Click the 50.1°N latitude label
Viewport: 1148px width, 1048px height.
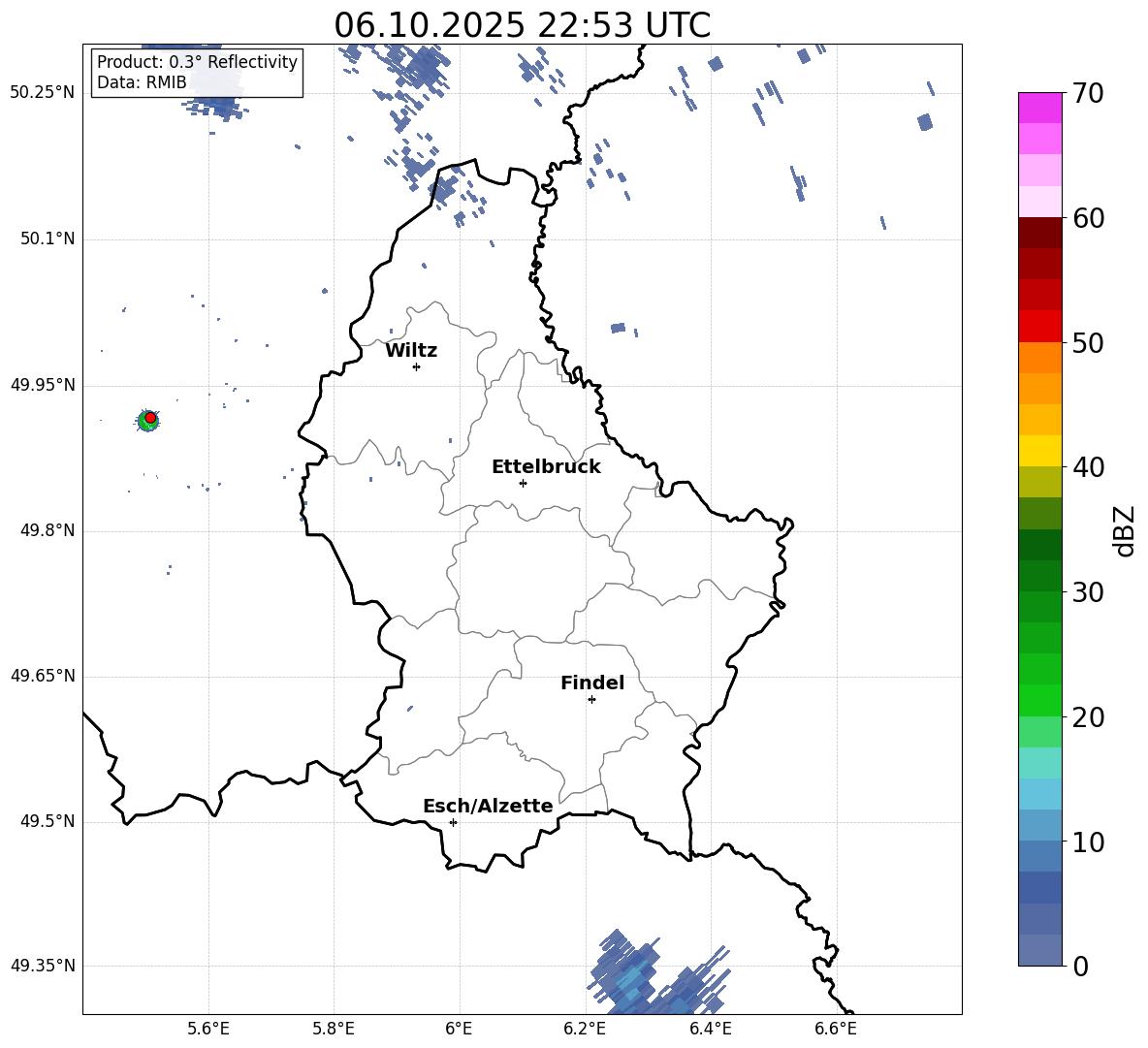point(46,238)
